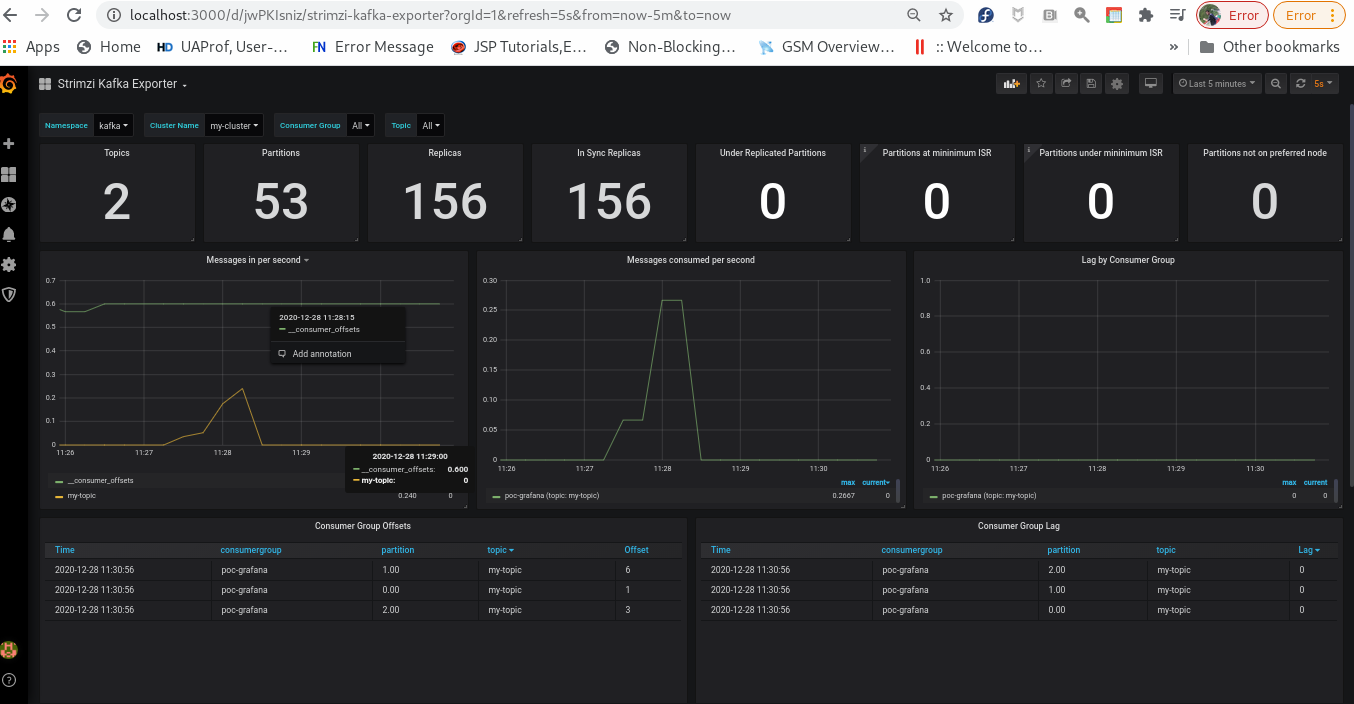
Task: Open the Cluster Name my-cluster dropdown
Action: pyautogui.click(x=234, y=126)
